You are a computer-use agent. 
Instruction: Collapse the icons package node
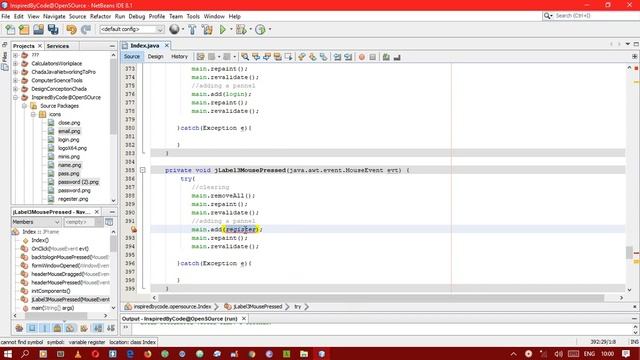click(33, 114)
